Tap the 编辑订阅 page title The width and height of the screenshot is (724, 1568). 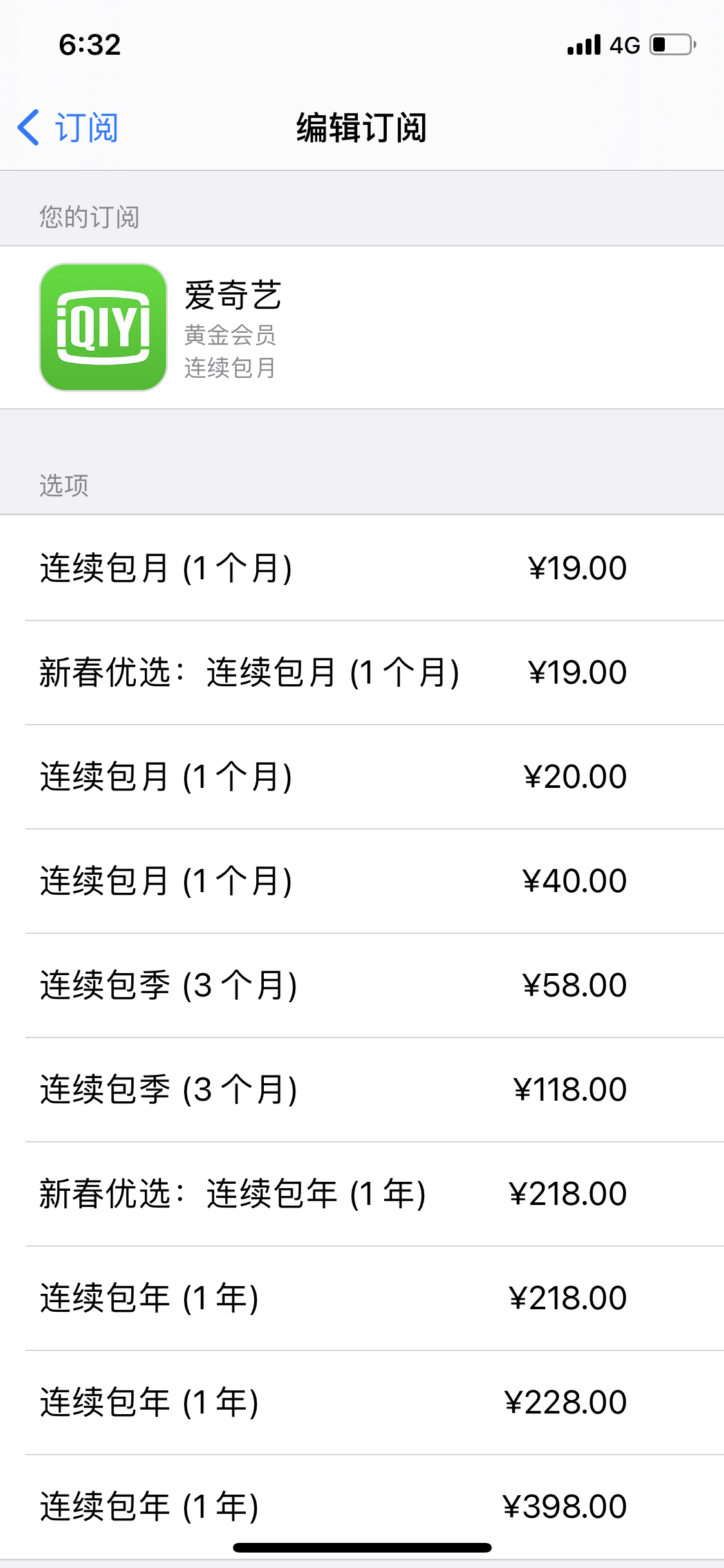(x=362, y=127)
